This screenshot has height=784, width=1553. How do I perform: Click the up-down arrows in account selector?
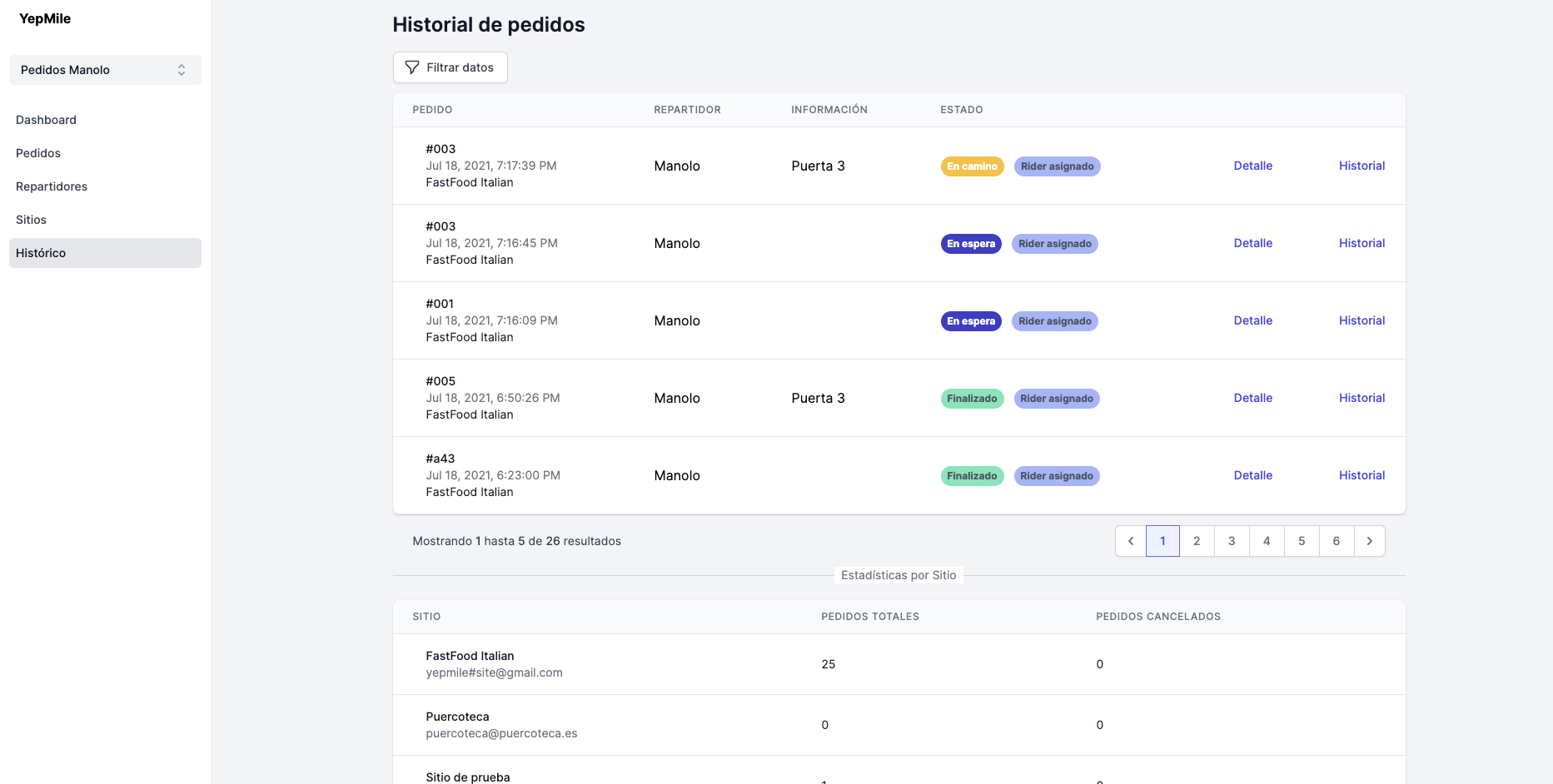point(182,70)
